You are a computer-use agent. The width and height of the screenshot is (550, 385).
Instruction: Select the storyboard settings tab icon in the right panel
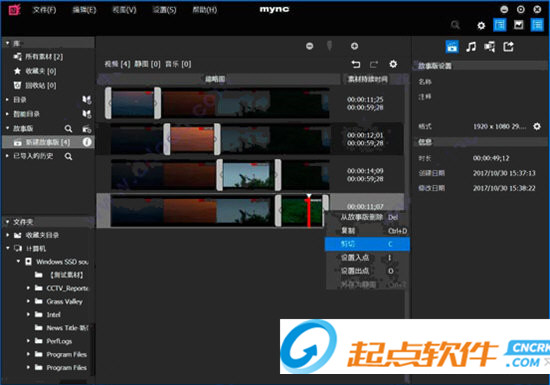452,46
